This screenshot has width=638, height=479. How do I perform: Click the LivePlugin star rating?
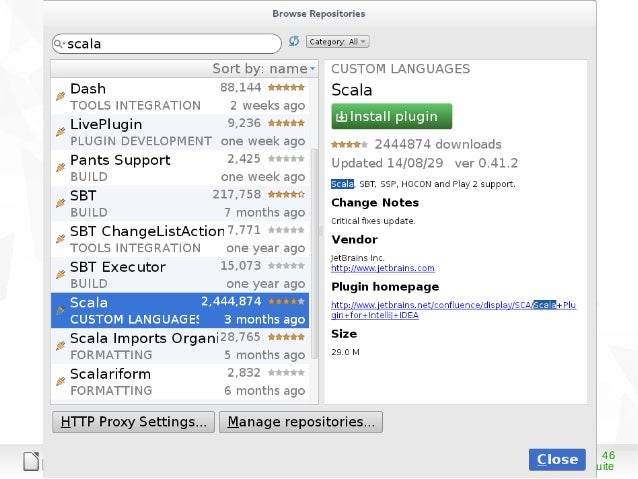(286, 123)
